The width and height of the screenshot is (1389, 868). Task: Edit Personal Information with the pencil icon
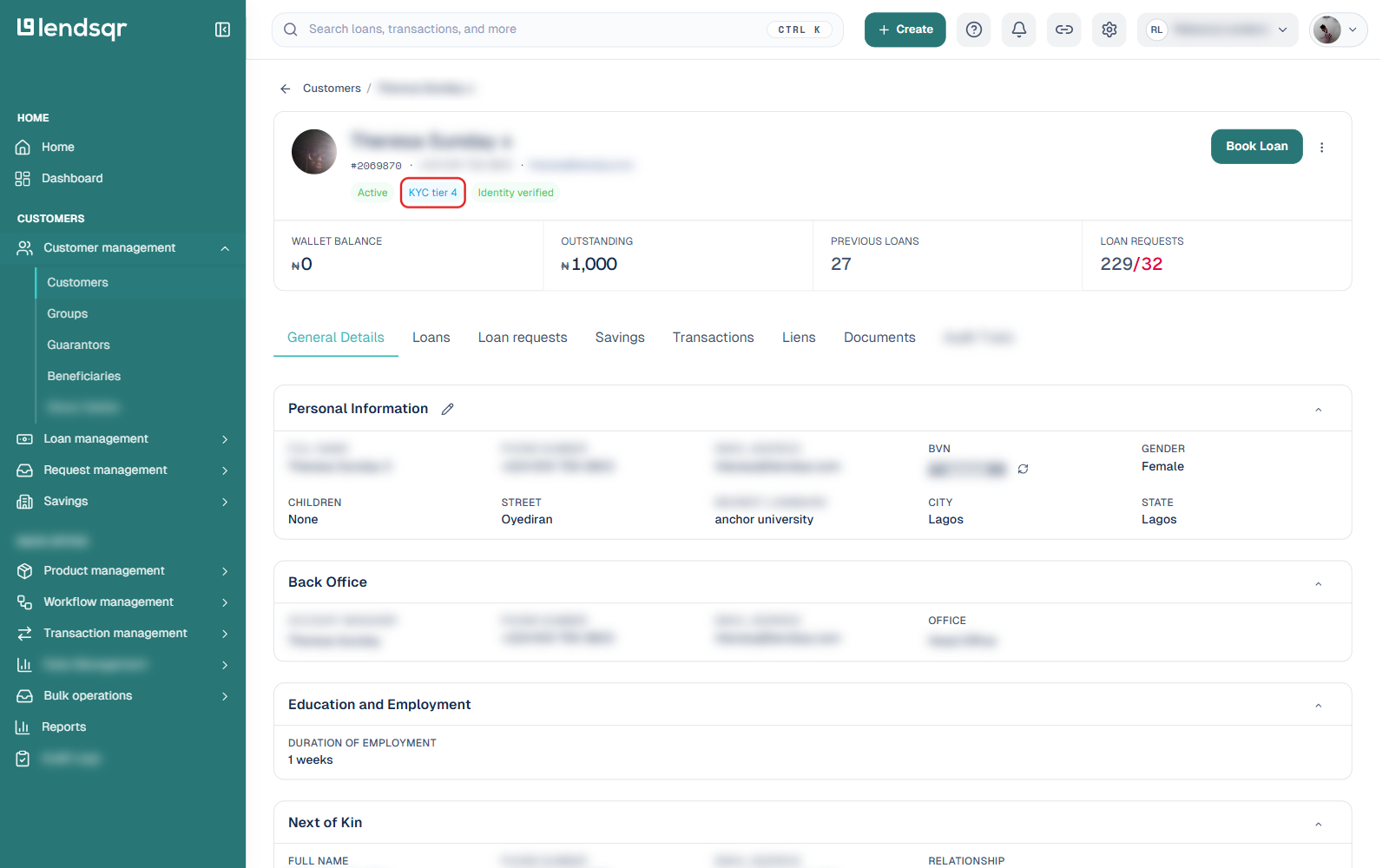pos(448,409)
